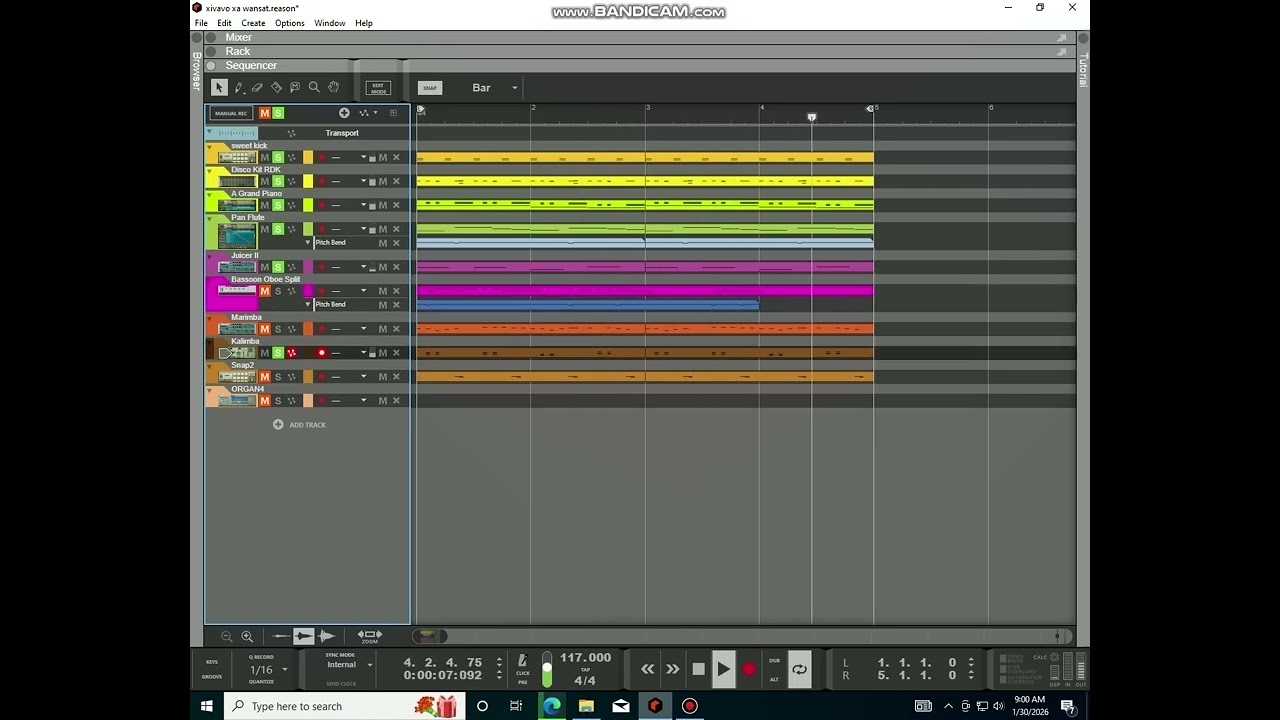Screen dimensions: 1280x720
Task: Toggle the Snap button
Action: (x=430, y=88)
